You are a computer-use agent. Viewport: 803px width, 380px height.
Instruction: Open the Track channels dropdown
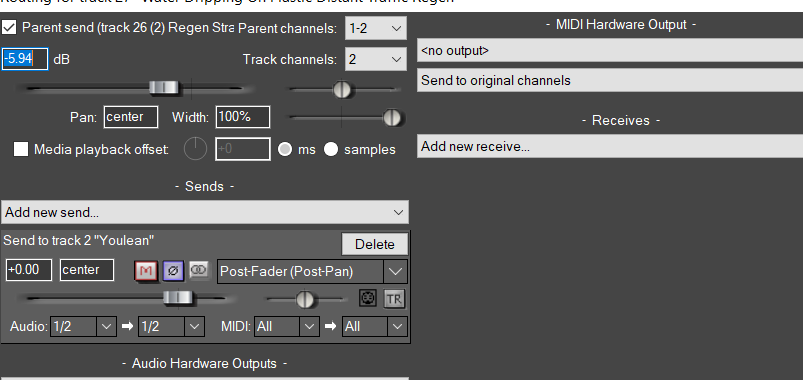376,59
